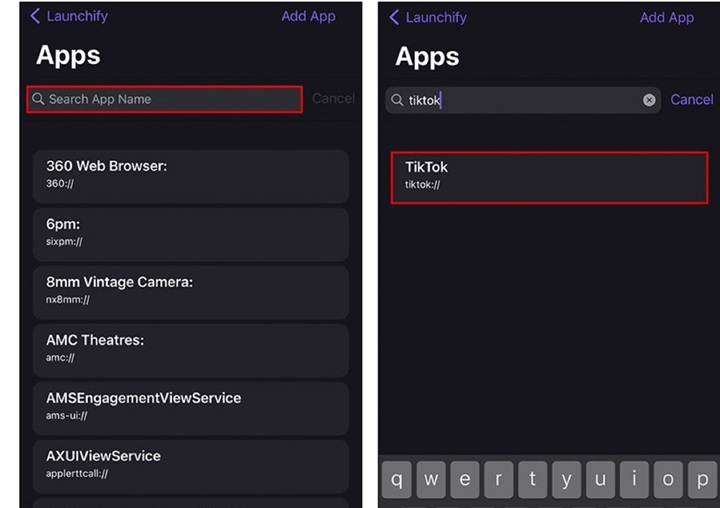This screenshot has width=720, height=508.
Task: Select 8mm Vintage Camera entry
Action: (x=191, y=293)
